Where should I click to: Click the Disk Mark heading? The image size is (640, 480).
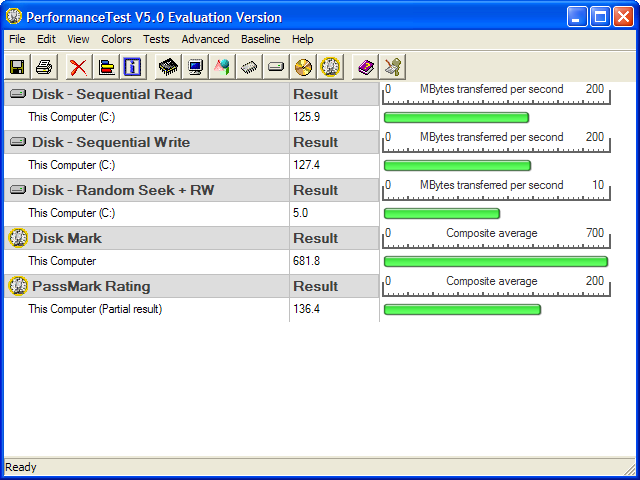pos(67,238)
